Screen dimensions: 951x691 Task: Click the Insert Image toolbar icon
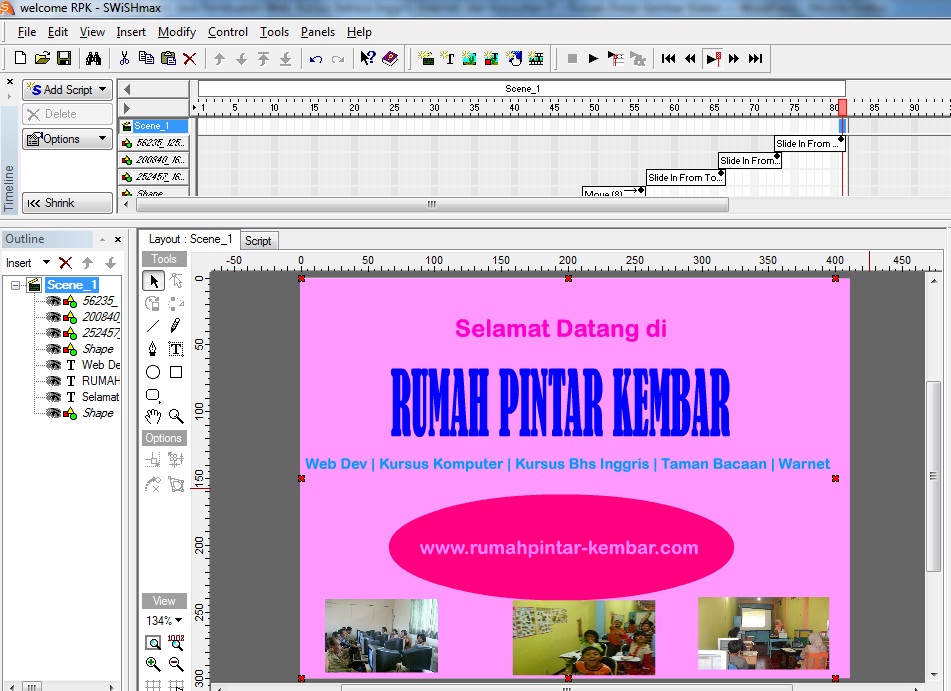pyautogui.click(x=469, y=58)
